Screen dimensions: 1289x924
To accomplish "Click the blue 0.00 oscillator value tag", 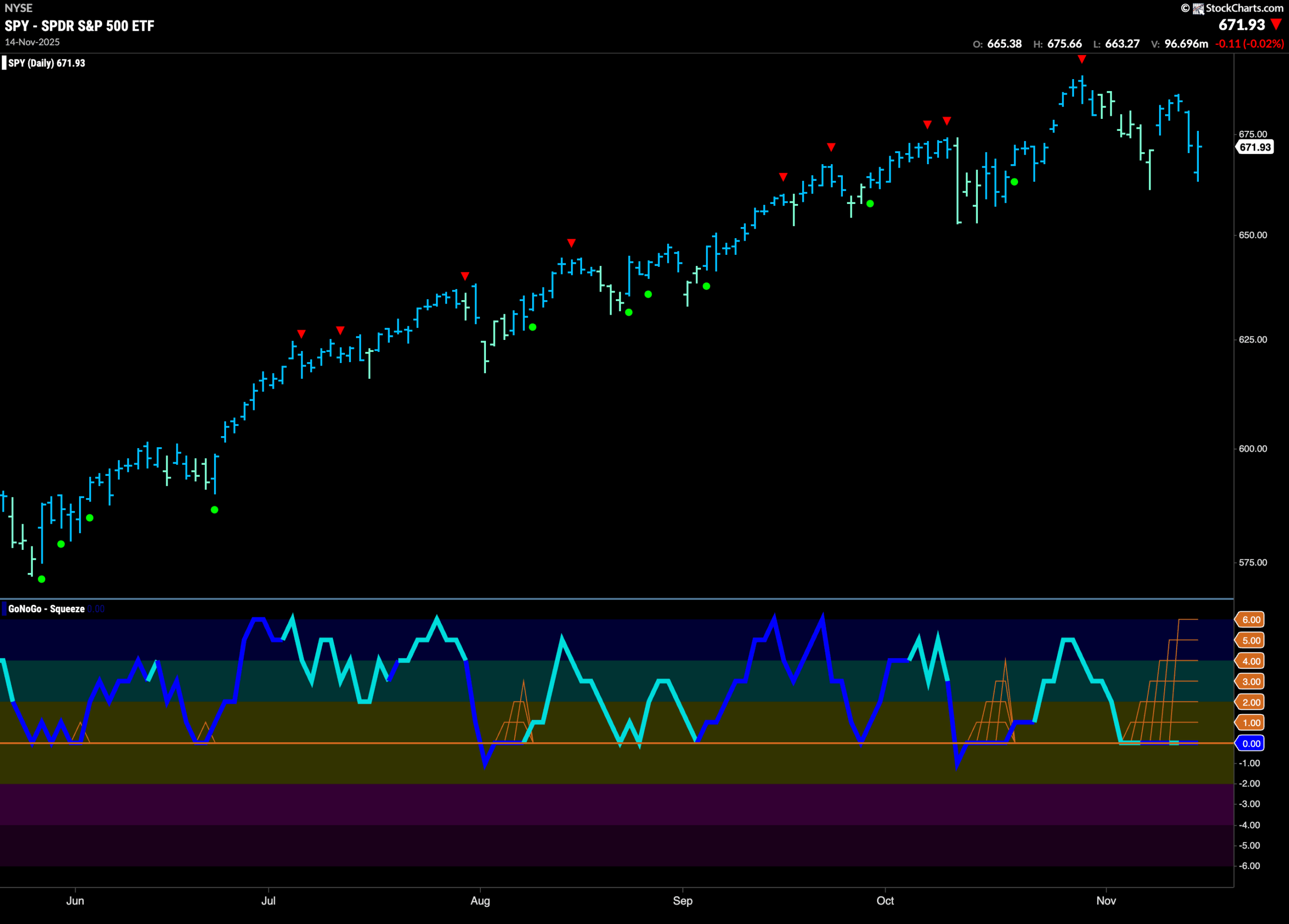I will pyautogui.click(x=1250, y=743).
